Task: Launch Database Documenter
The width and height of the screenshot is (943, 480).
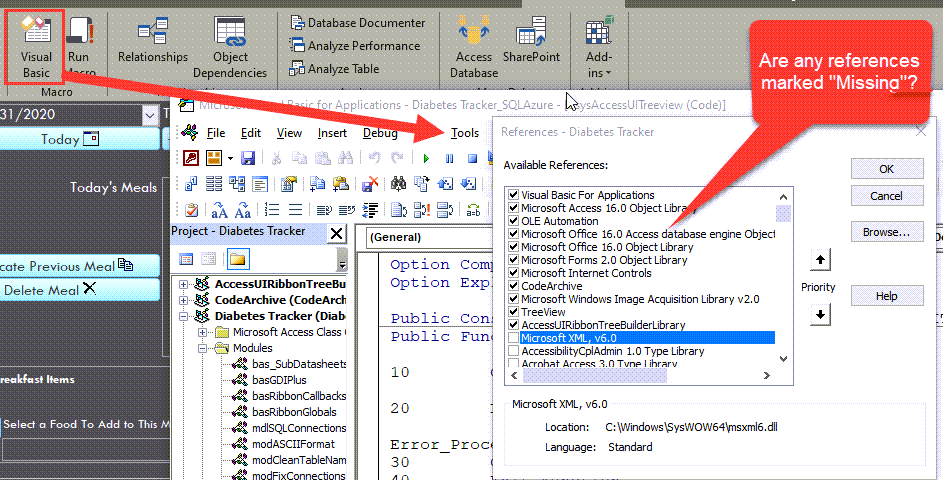Action: point(358,23)
